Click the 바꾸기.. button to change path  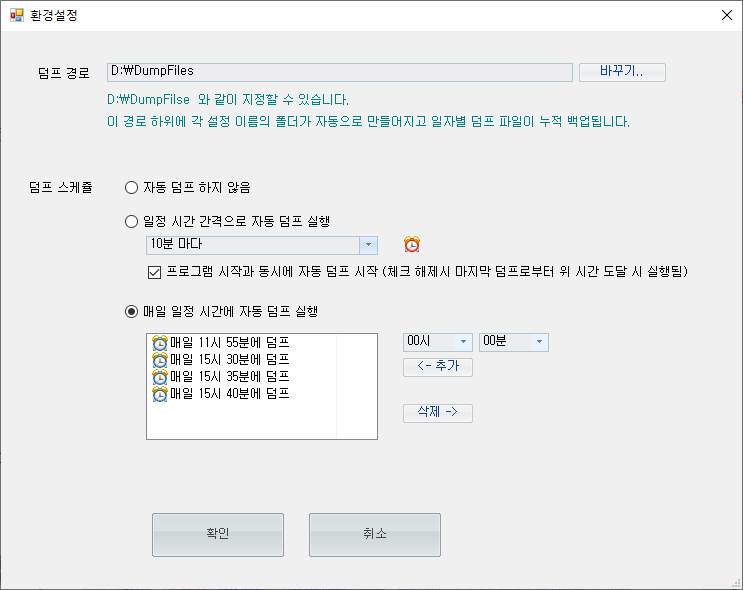tap(622, 72)
